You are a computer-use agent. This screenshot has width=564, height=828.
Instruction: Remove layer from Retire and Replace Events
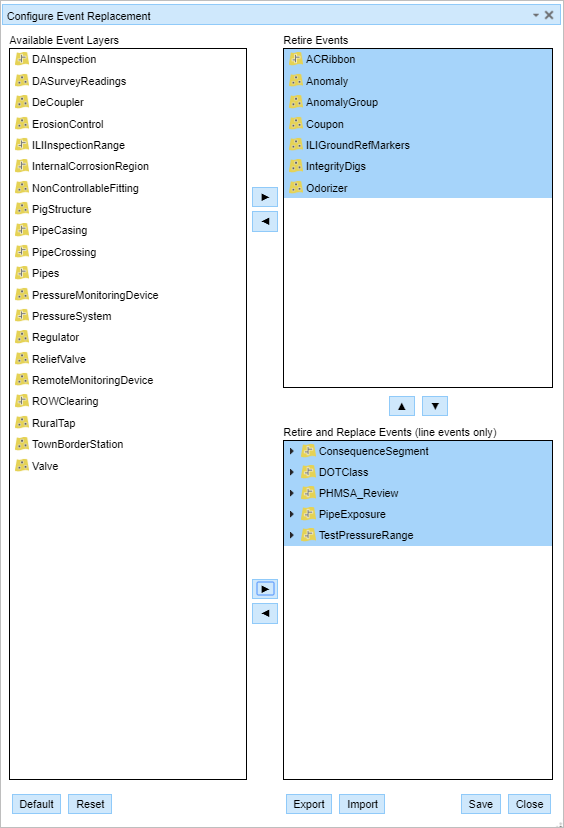coord(265,613)
